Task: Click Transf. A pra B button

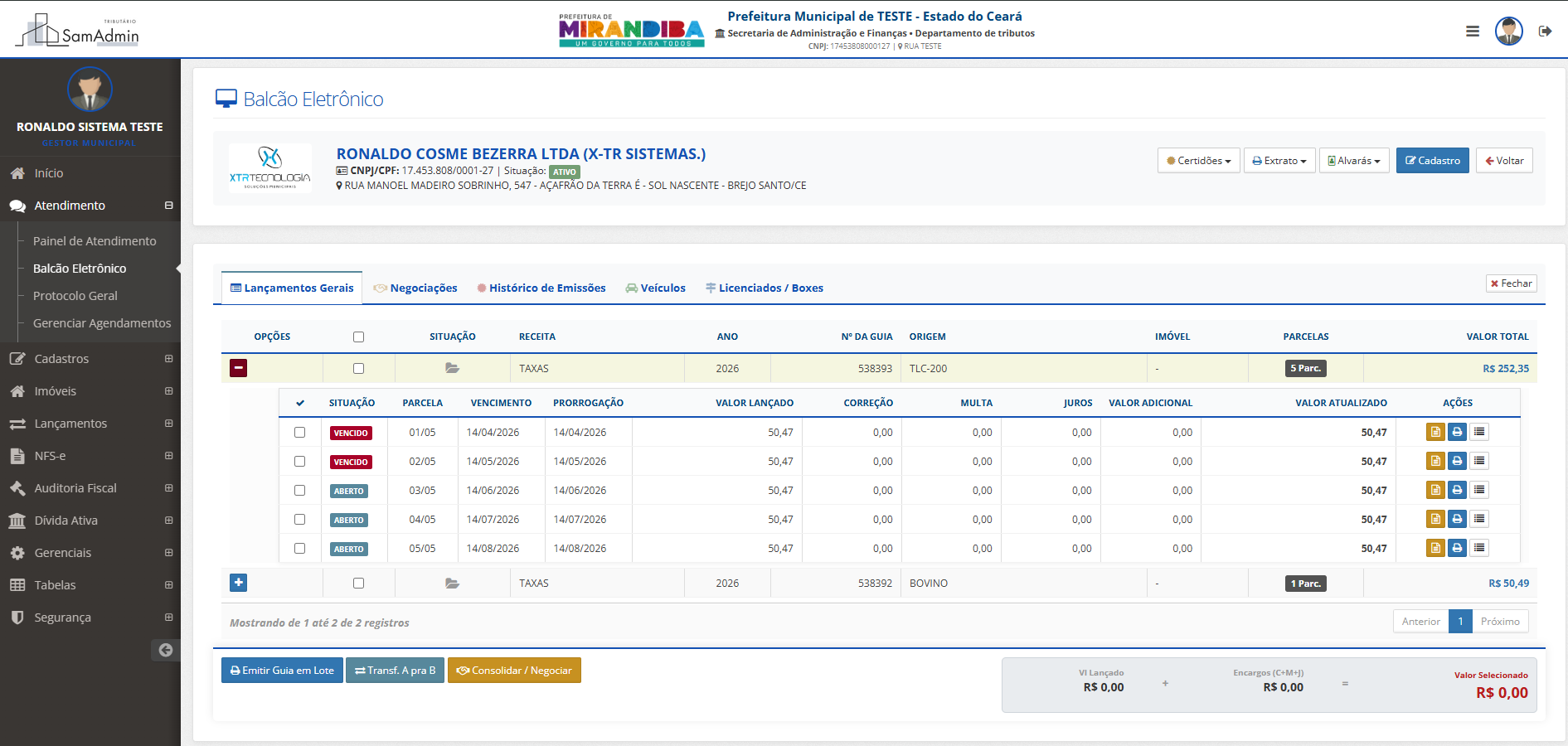Action: pyautogui.click(x=395, y=670)
